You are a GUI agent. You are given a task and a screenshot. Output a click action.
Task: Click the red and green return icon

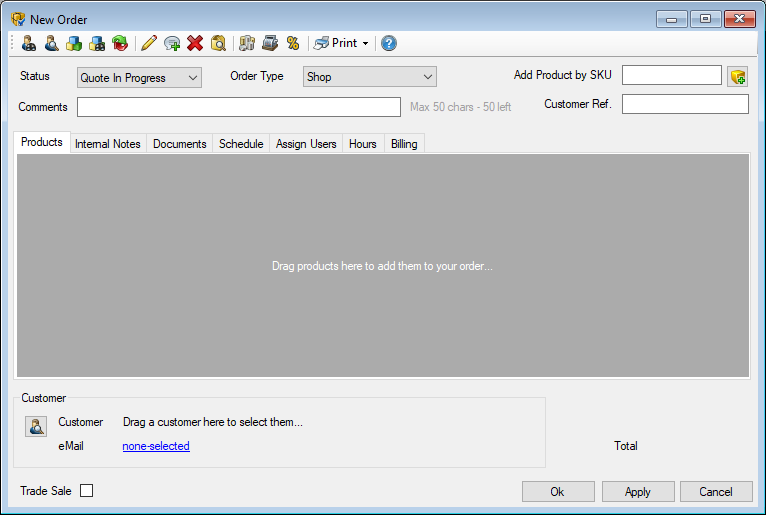[120, 43]
